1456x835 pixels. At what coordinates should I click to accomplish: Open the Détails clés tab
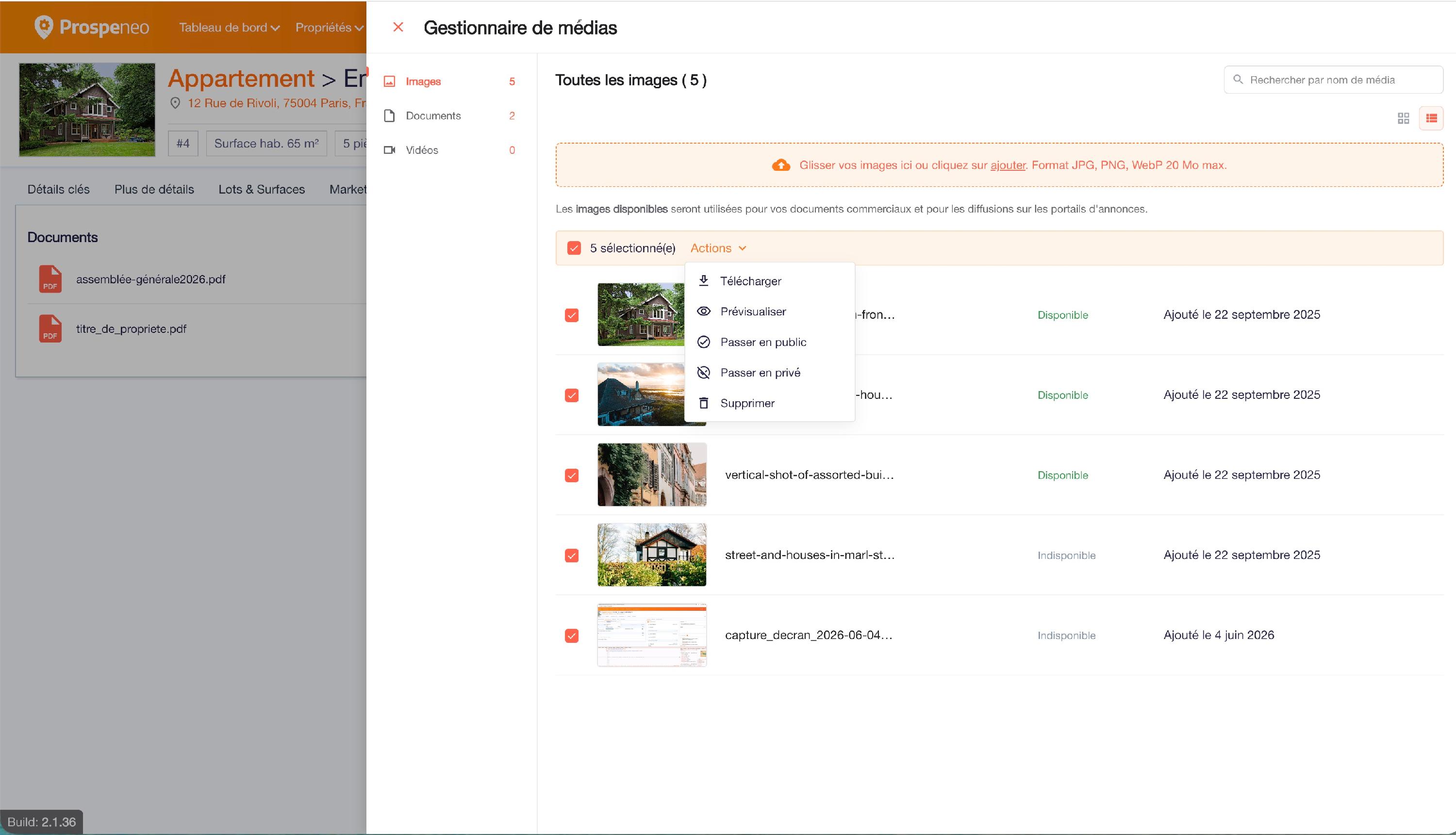[x=59, y=189]
